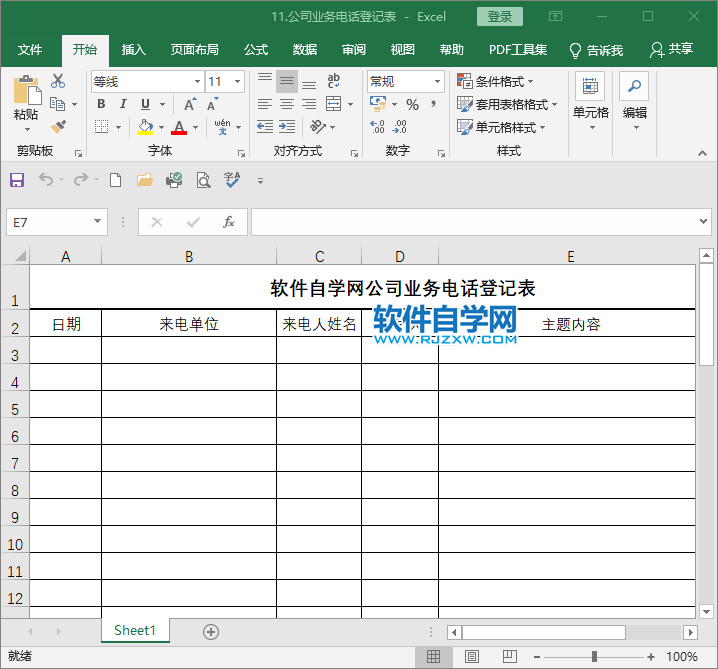Click Merge and Center icon
Viewport: 718px width, 669px height.
[333, 104]
